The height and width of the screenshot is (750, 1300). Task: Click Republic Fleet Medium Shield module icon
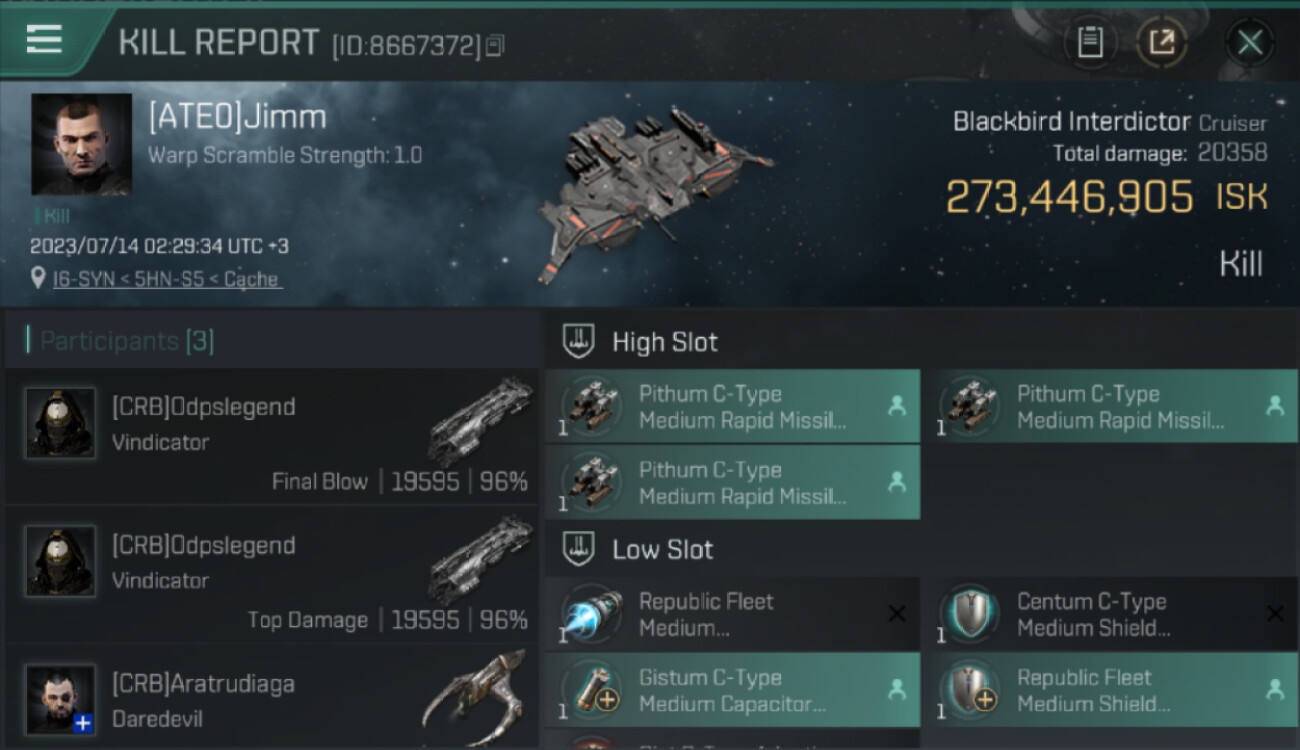click(x=969, y=690)
